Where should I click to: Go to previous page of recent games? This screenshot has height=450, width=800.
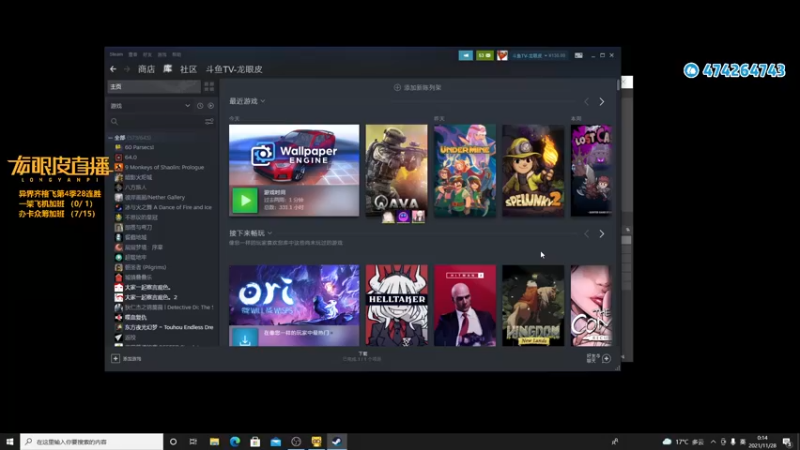point(586,102)
